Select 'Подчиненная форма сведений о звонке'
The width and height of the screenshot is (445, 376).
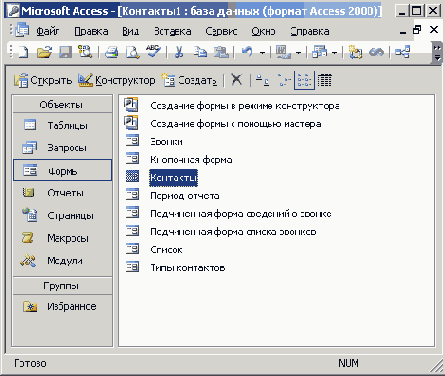point(241,214)
